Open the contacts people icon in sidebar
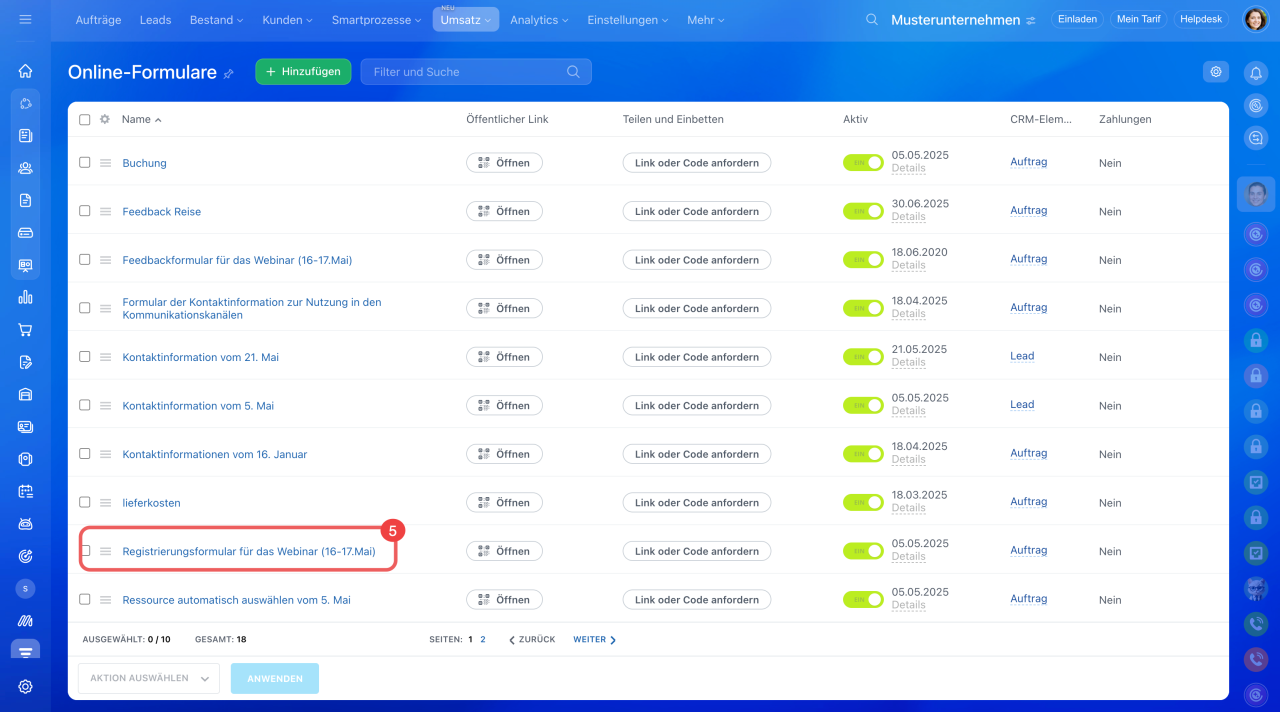Image resolution: width=1280 pixels, height=712 pixels. tap(25, 168)
